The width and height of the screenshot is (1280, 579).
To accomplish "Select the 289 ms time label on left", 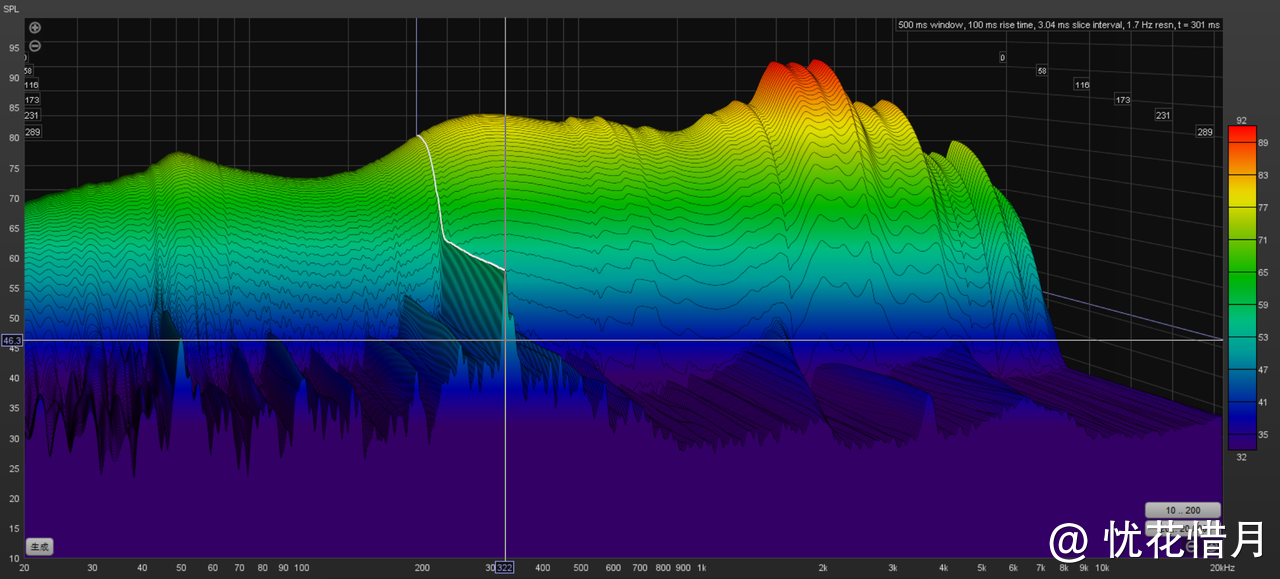I will point(32,132).
